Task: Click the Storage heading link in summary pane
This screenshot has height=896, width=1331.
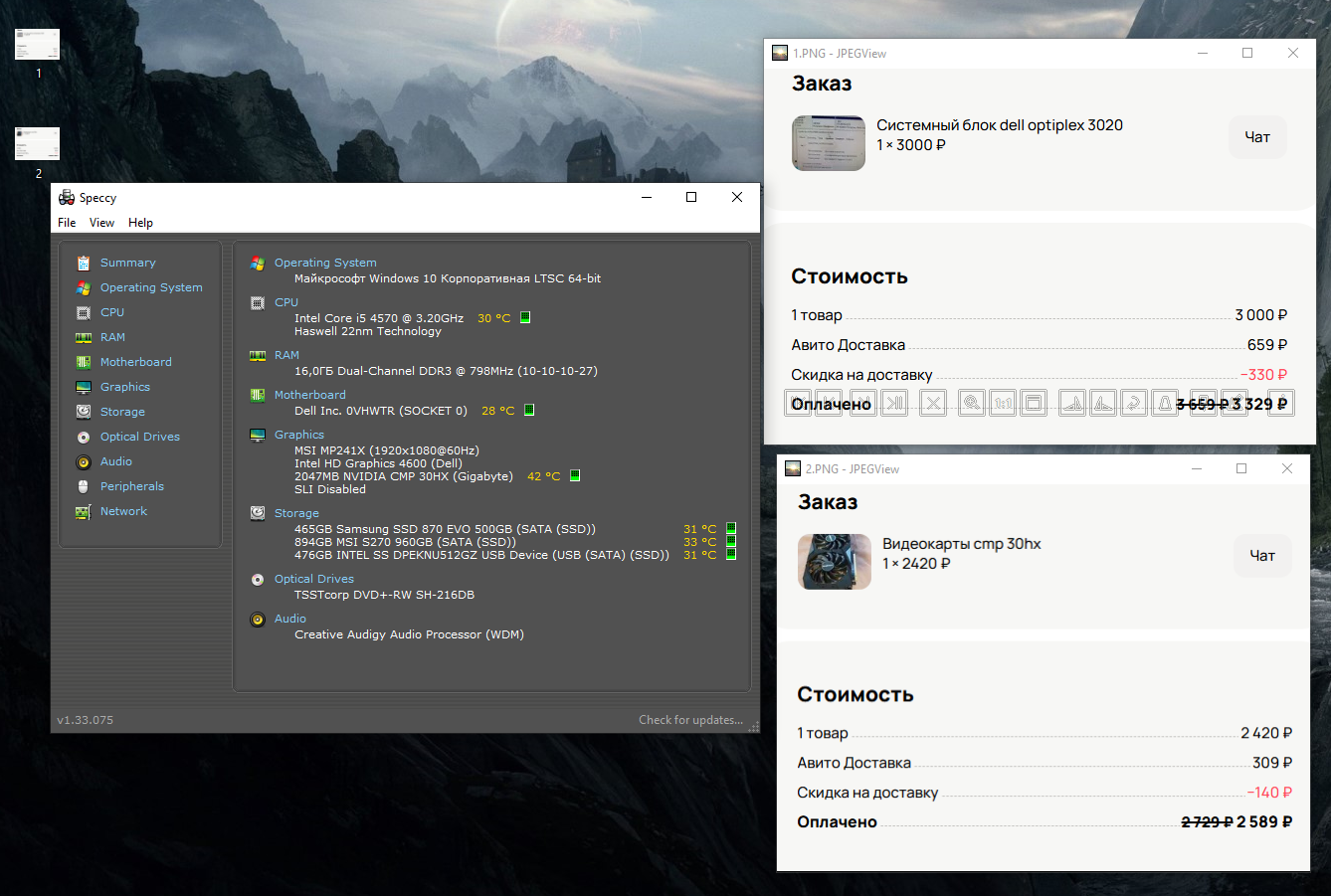Action: click(x=296, y=513)
